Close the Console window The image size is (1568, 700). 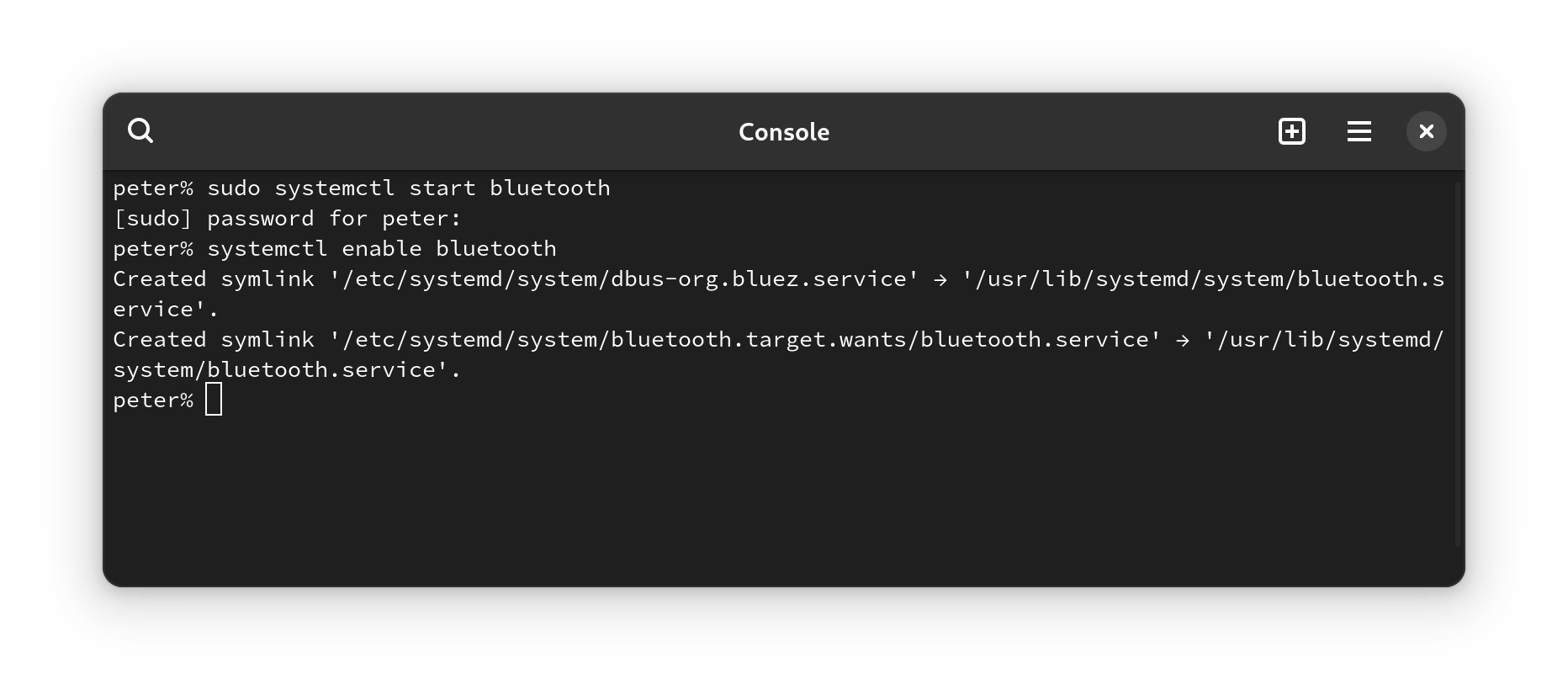(x=1427, y=131)
